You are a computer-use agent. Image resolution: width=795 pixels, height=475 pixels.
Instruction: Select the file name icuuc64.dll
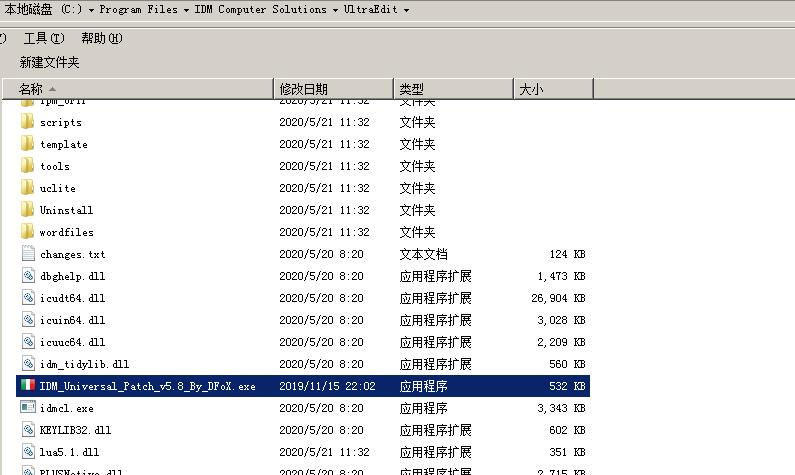(73, 342)
